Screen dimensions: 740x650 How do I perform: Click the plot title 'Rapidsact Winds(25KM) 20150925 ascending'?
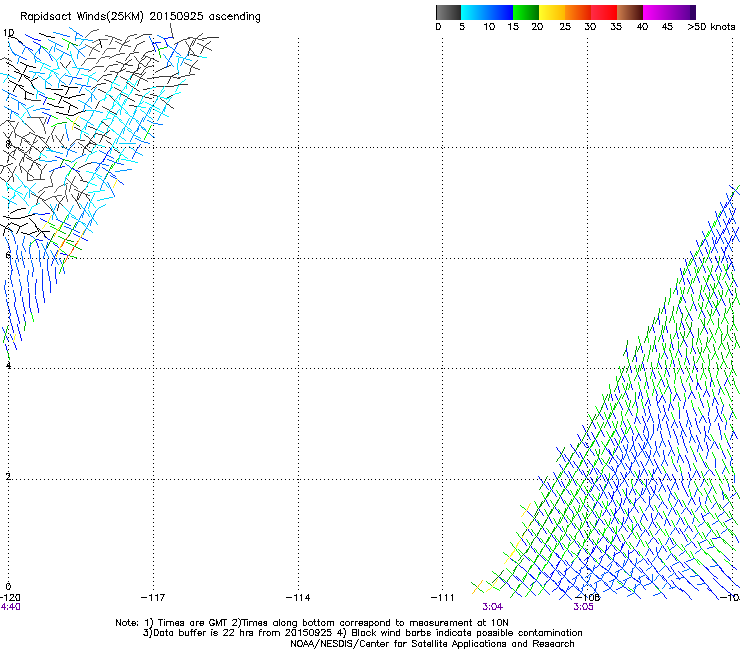pyautogui.click(x=140, y=17)
